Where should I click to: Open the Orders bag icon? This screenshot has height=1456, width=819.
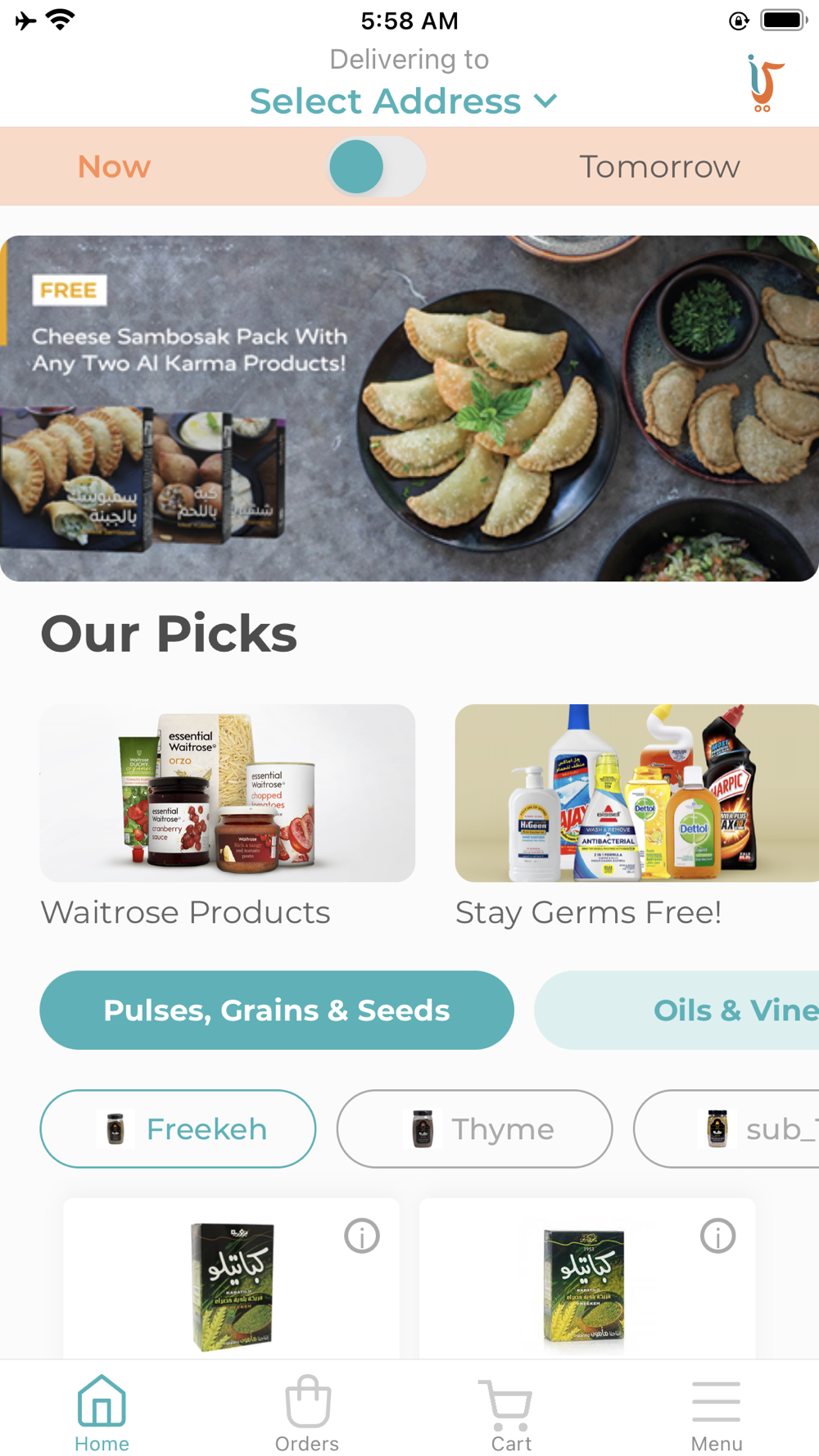tap(307, 1400)
